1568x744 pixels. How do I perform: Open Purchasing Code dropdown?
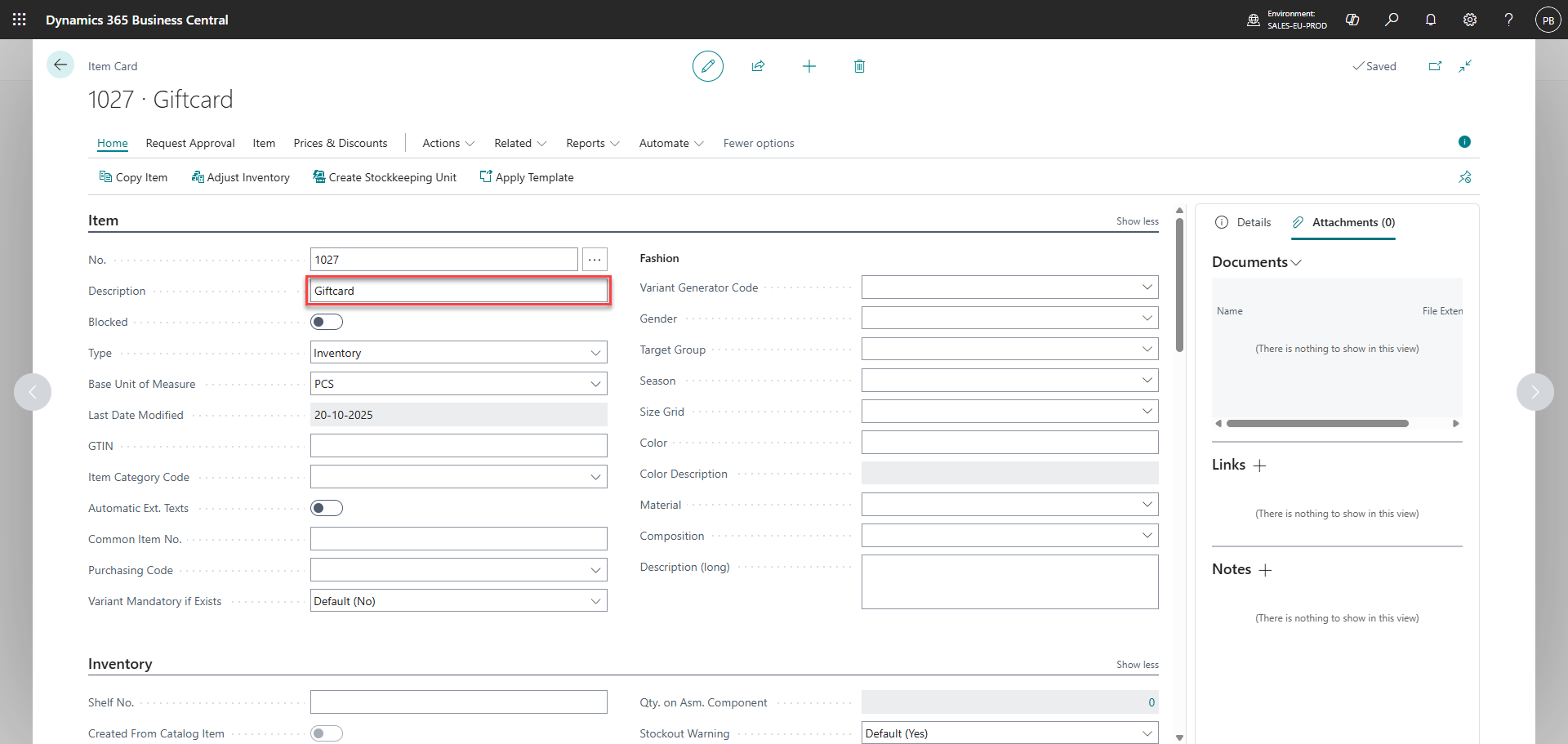[x=595, y=570]
